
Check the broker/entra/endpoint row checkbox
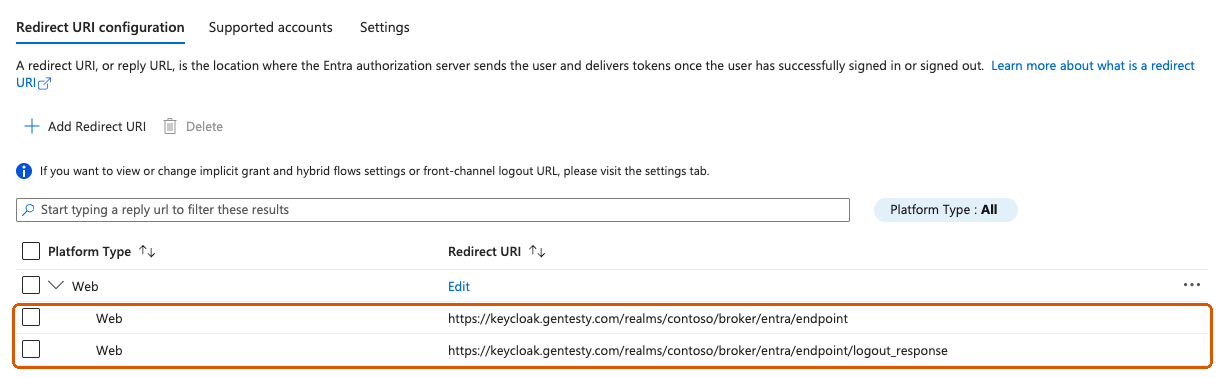31,318
